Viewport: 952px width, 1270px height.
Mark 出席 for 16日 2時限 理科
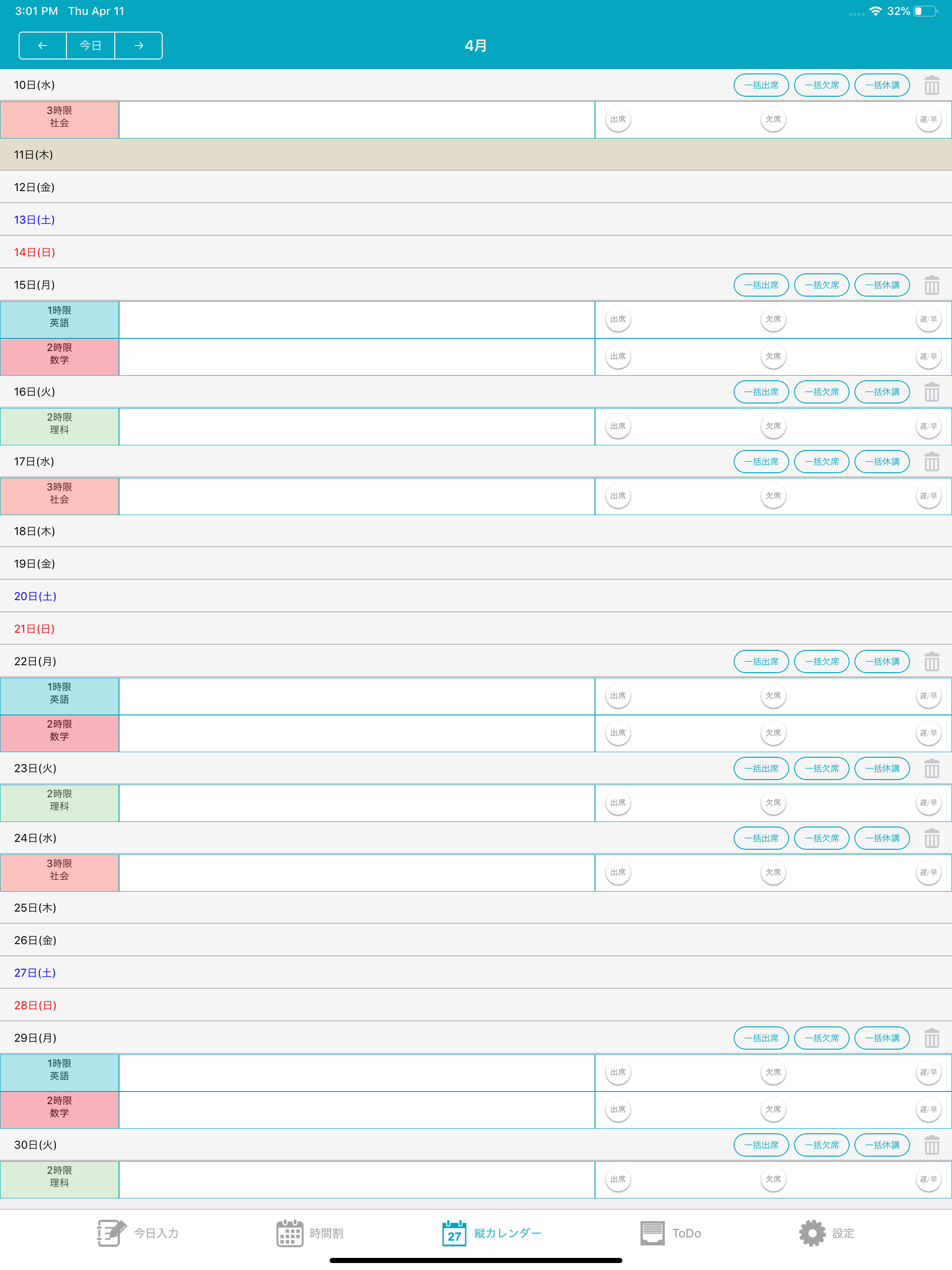618,426
